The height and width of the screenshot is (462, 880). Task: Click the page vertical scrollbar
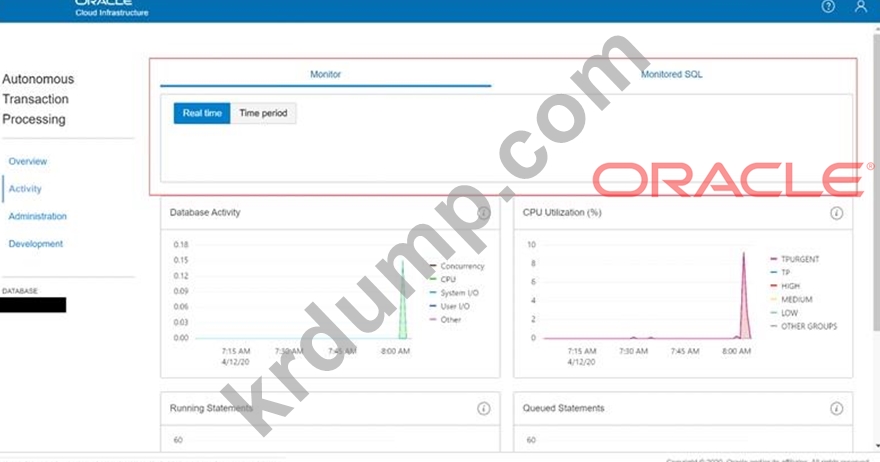click(877, 182)
